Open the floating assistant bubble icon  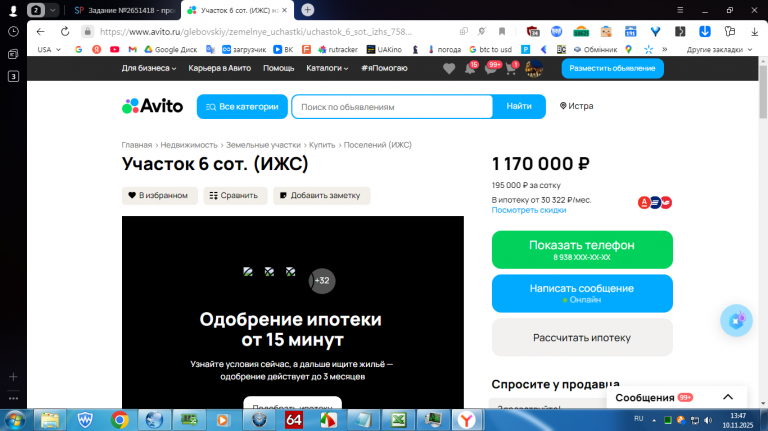coord(736,320)
